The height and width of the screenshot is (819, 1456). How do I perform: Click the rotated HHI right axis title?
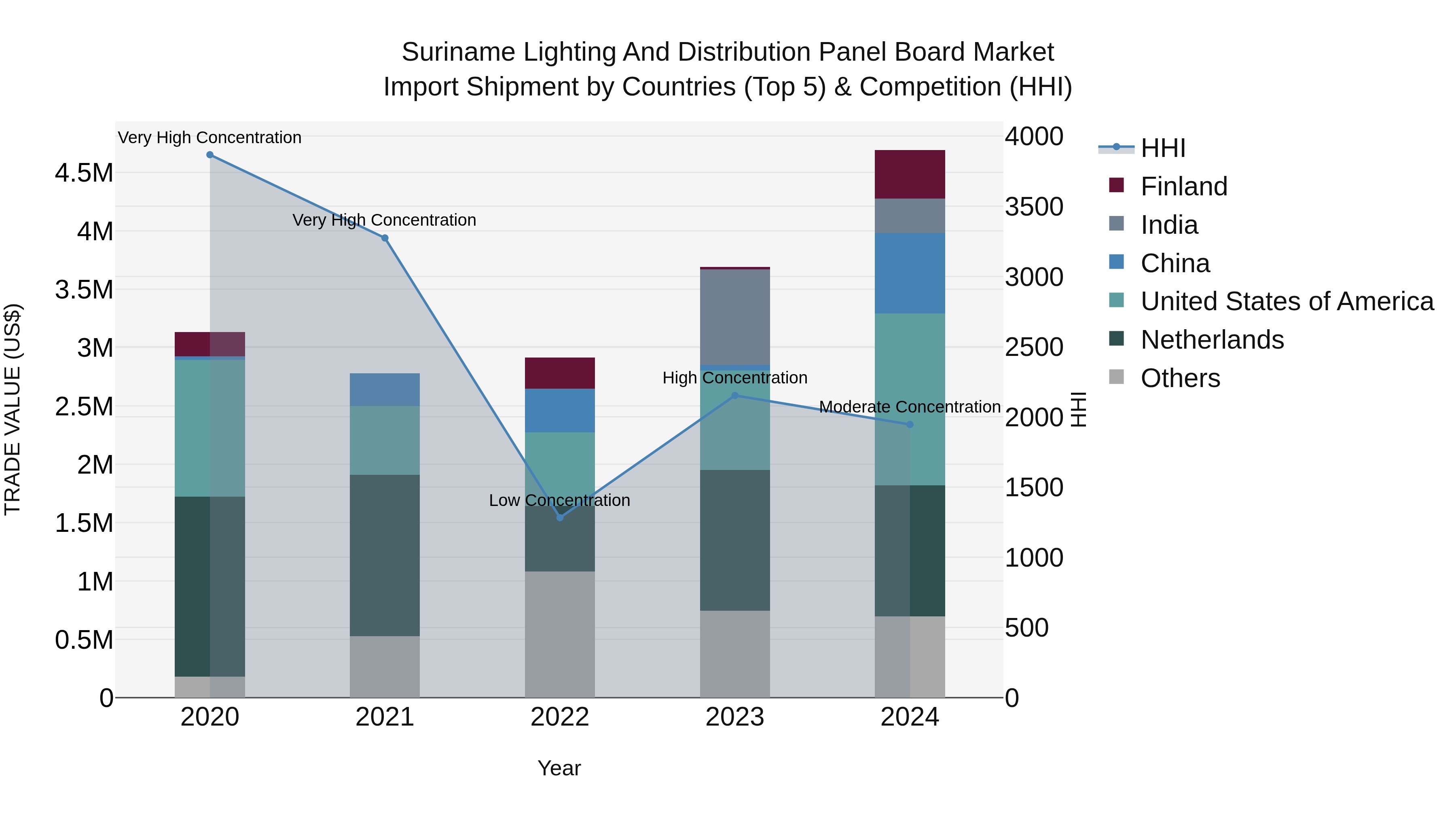click(1078, 409)
